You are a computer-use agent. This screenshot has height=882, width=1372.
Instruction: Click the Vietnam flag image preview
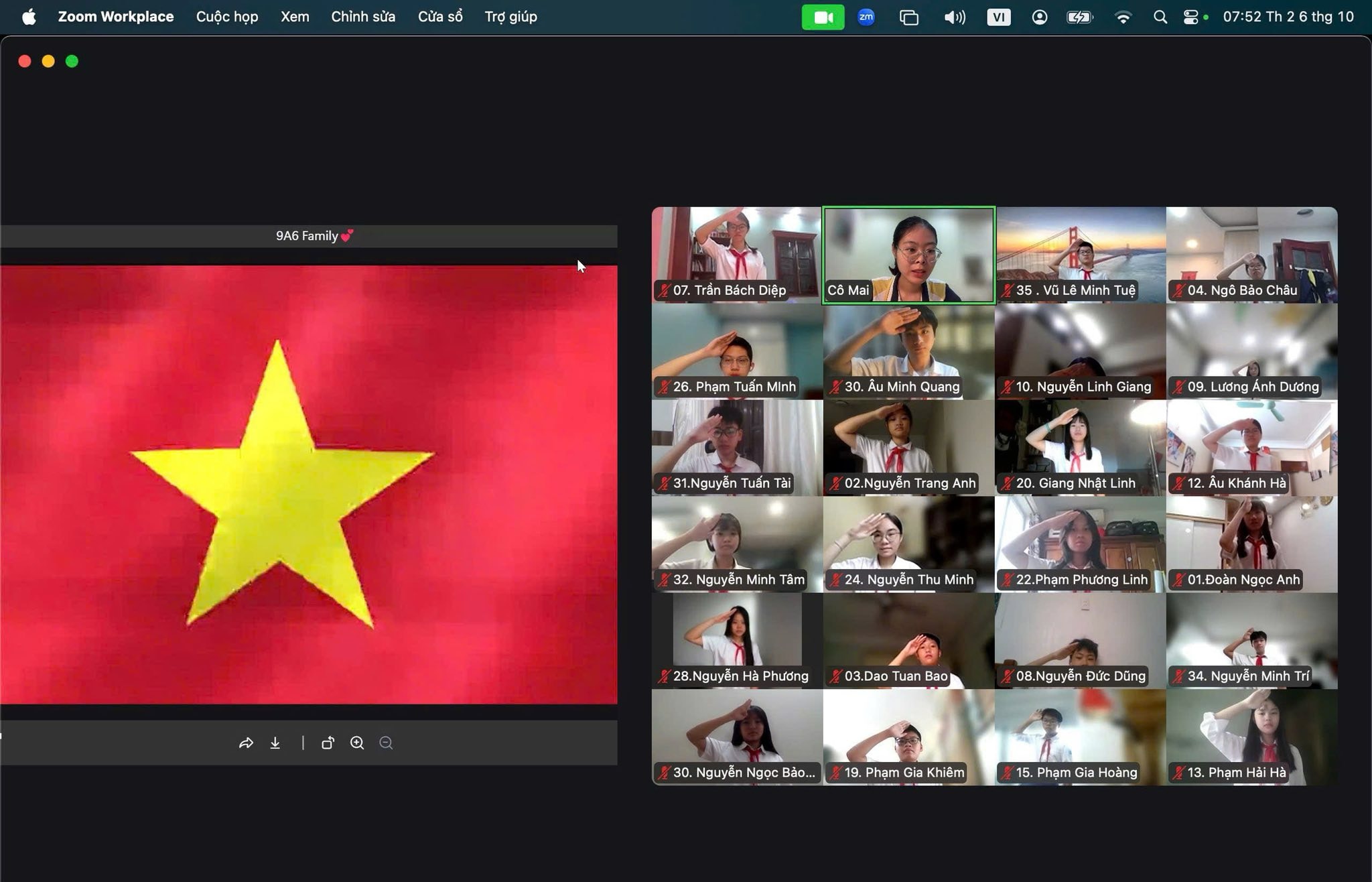pyautogui.click(x=308, y=484)
